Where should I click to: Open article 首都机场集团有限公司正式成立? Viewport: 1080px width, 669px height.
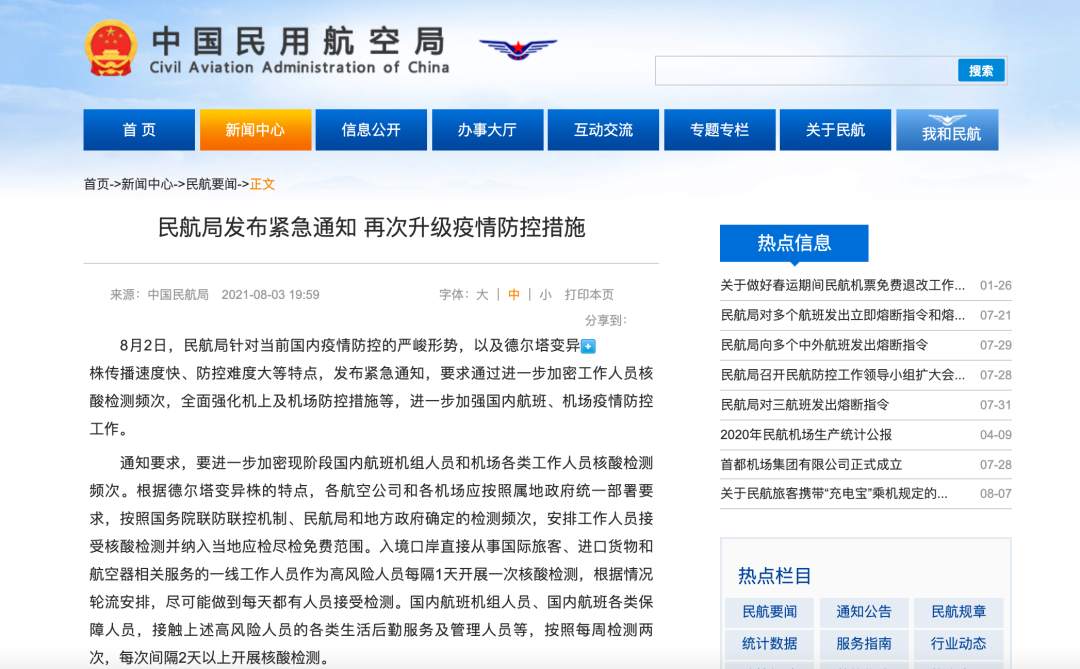[x=811, y=464]
